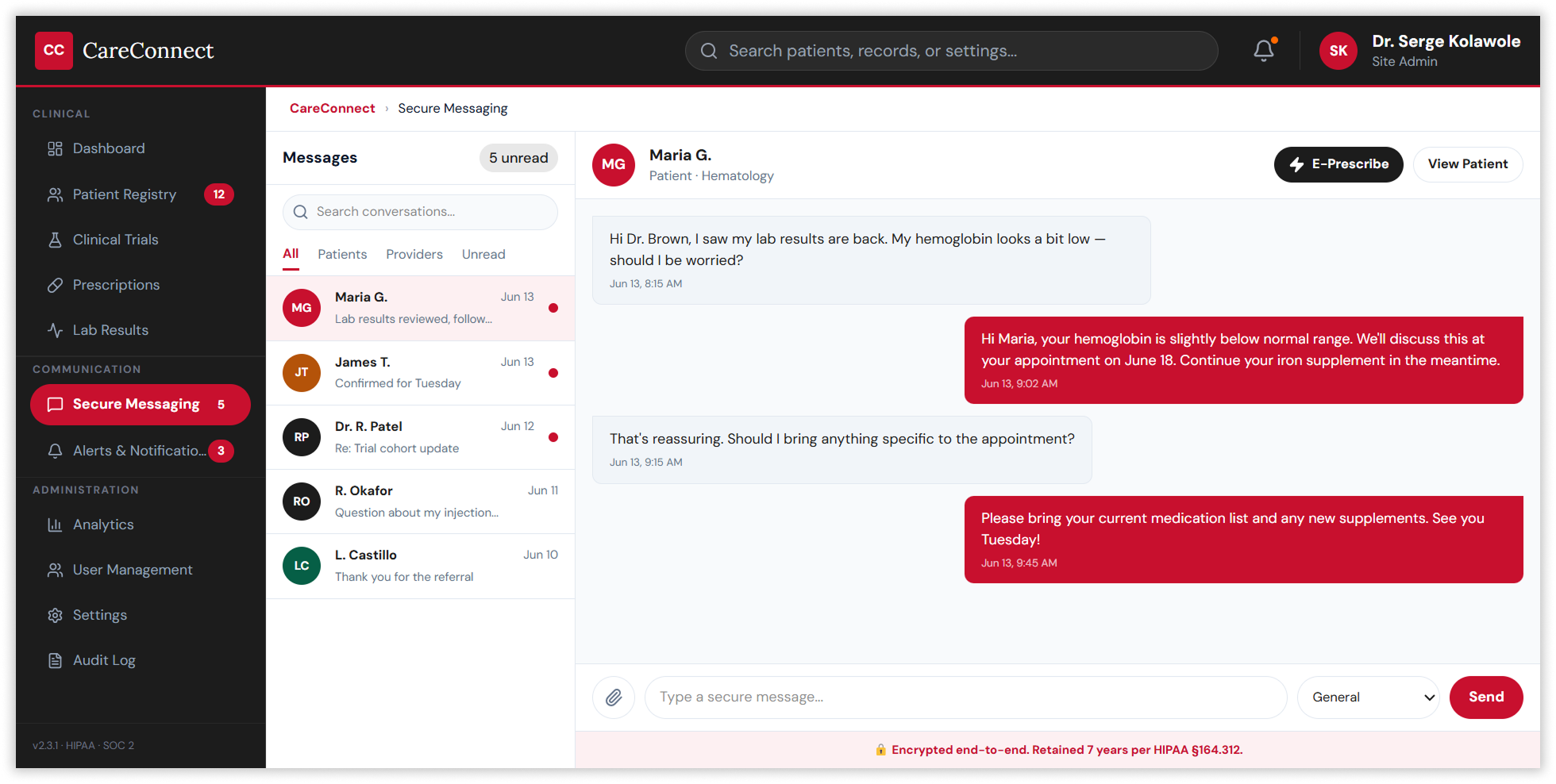Click the notification bell icon

[x=1263, y=51]
